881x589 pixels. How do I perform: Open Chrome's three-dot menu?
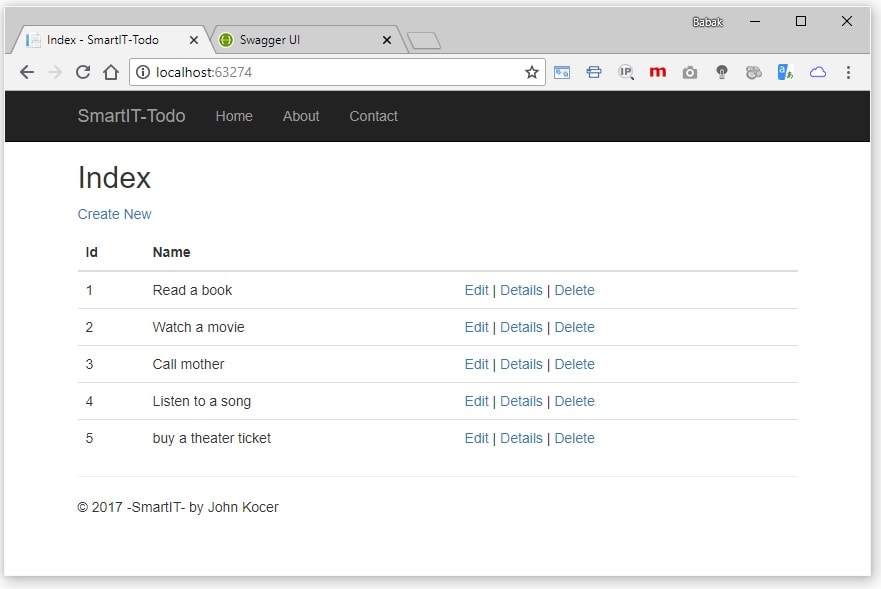[848, 72]
